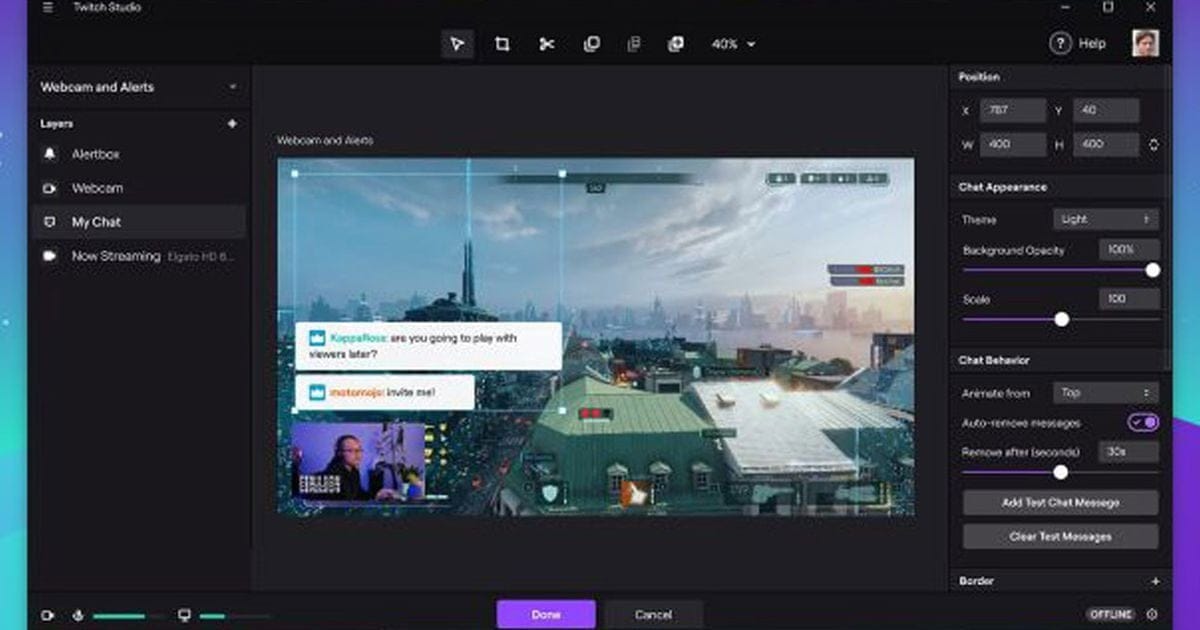
Task: Click the W width input field
Action: 1013,145
